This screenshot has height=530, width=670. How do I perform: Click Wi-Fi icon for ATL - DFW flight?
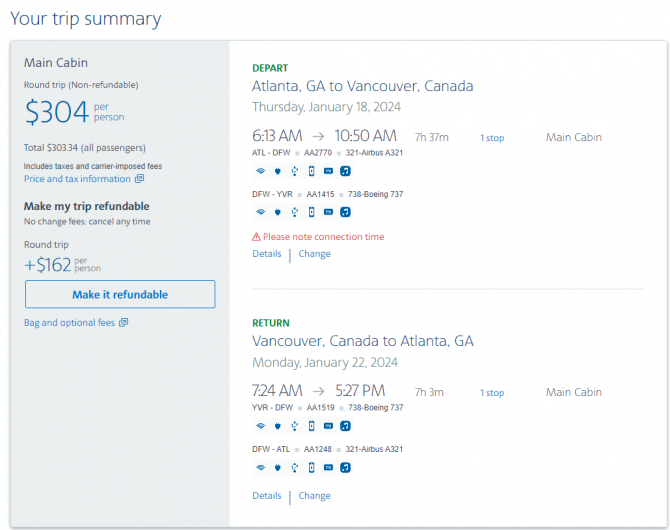(261, 171)
